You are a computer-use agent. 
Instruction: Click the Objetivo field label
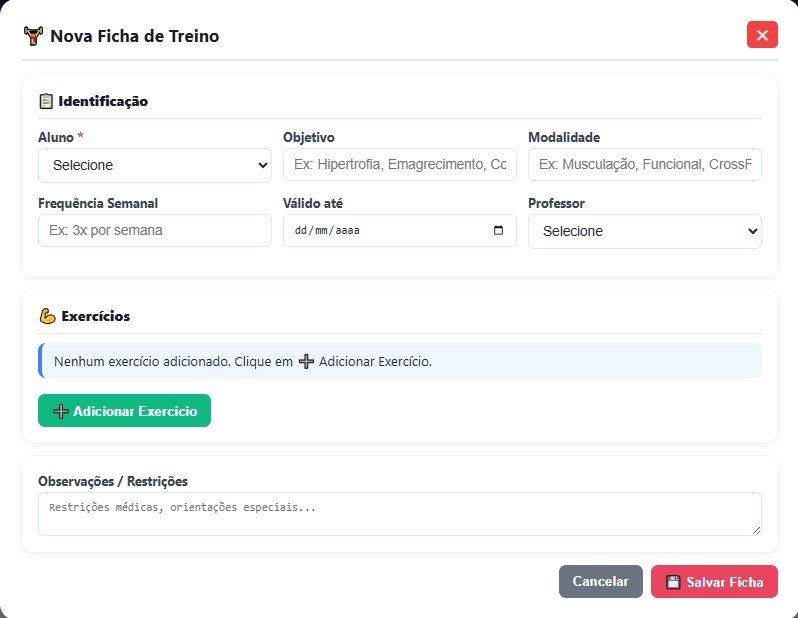(x=308, y=137)
